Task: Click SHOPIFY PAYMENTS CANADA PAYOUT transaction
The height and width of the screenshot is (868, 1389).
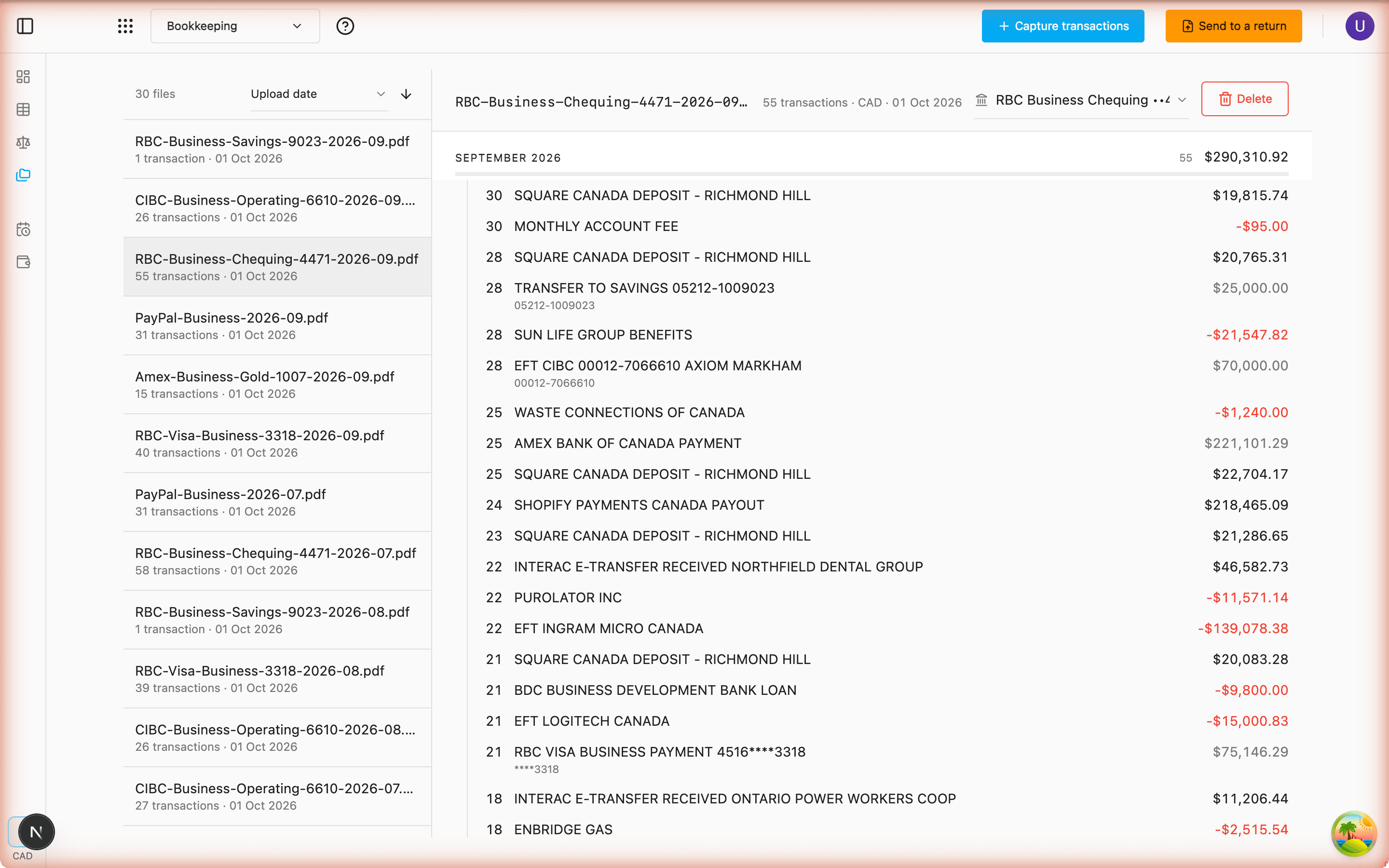Action: 887,505
